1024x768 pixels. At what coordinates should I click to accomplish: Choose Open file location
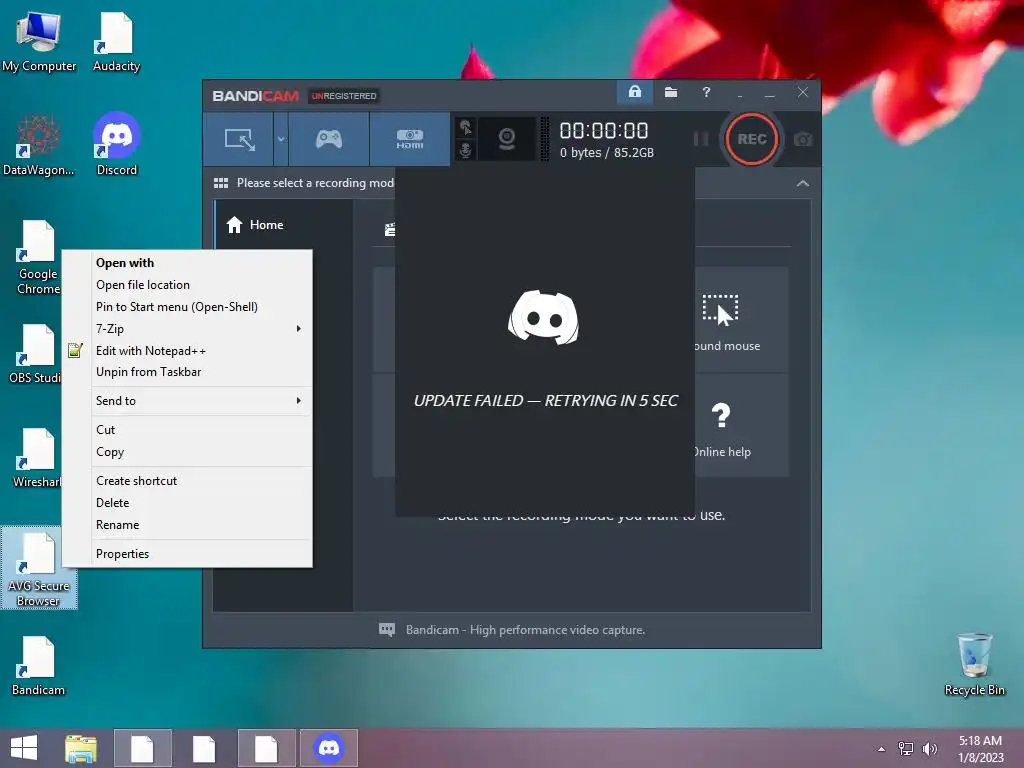[x=187, y=285]
